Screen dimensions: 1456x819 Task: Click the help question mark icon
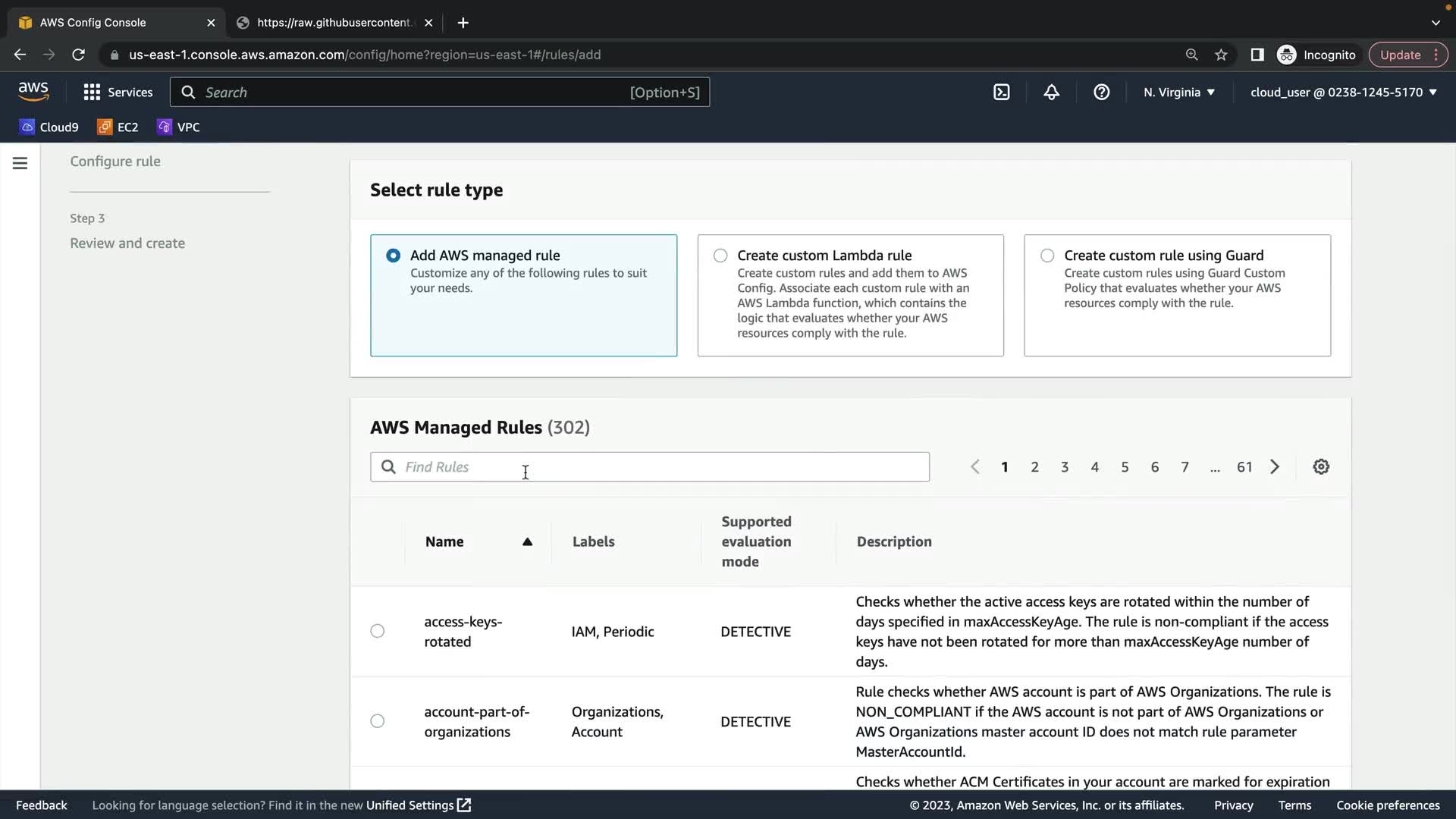1101,93
